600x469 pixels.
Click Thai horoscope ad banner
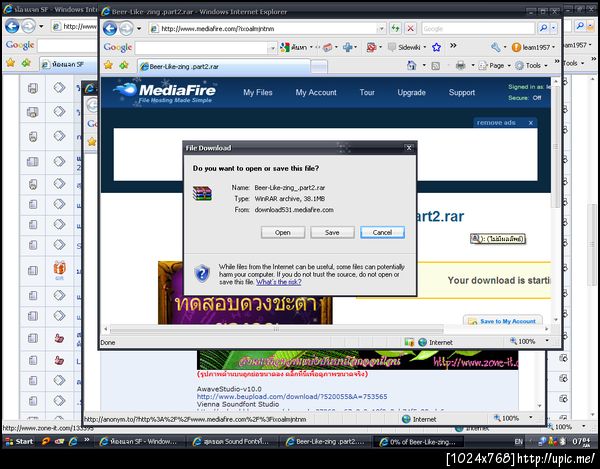click(x=245, y=293)
